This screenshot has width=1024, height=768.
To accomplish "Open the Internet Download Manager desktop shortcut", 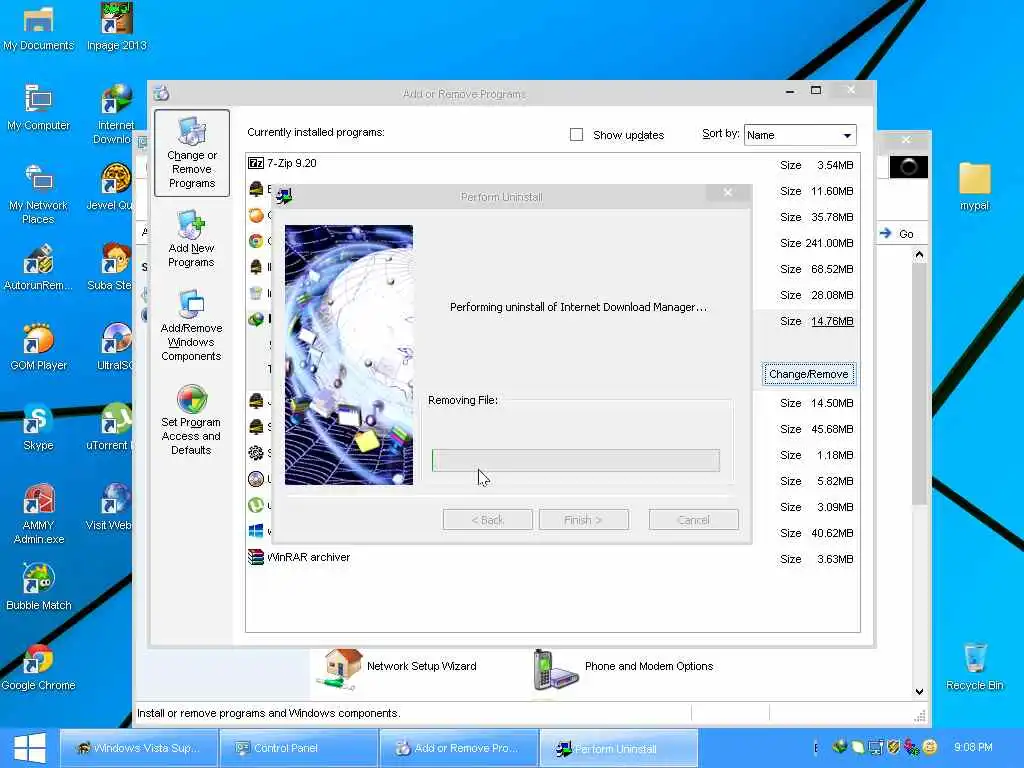I will [x=112, y=115].
